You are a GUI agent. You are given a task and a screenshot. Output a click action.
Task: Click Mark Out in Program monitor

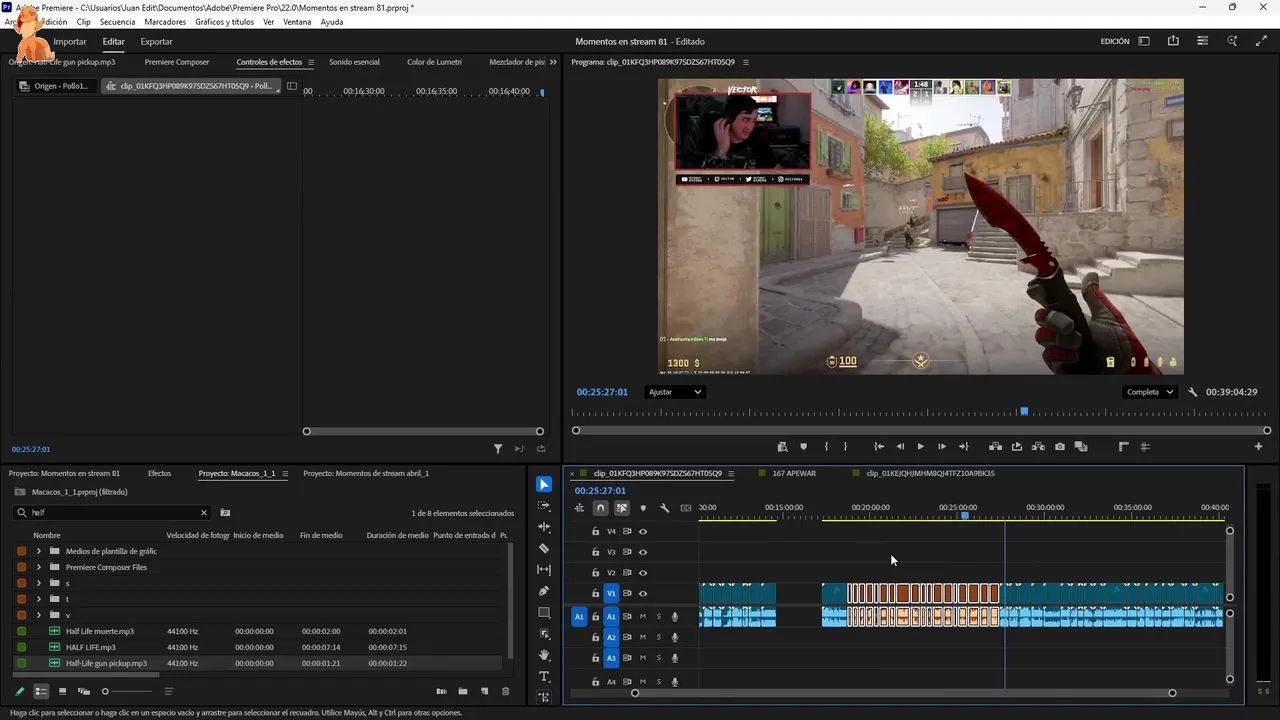[x=845, y=447]
